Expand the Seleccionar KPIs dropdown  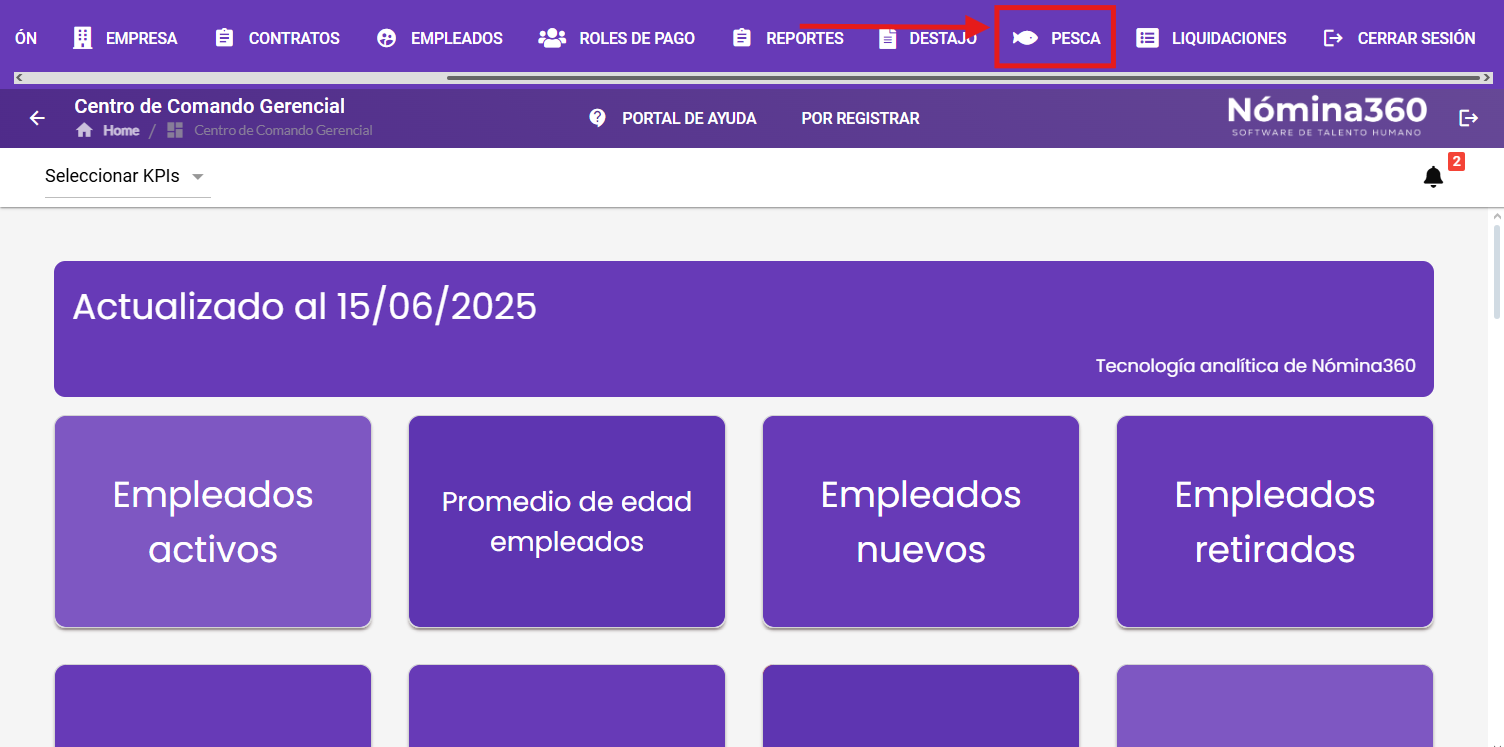(127, 177)
